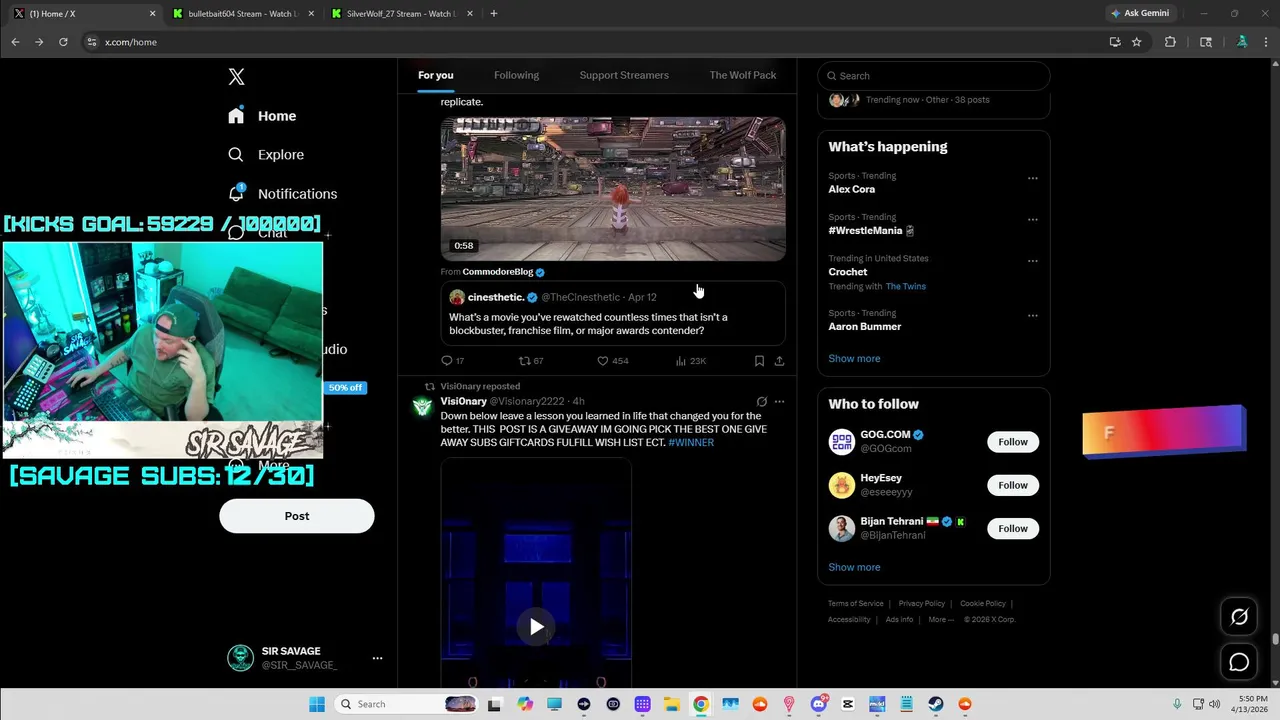Click Show more under What's happening
1280x720 pixels.
[x=854, y=358]
